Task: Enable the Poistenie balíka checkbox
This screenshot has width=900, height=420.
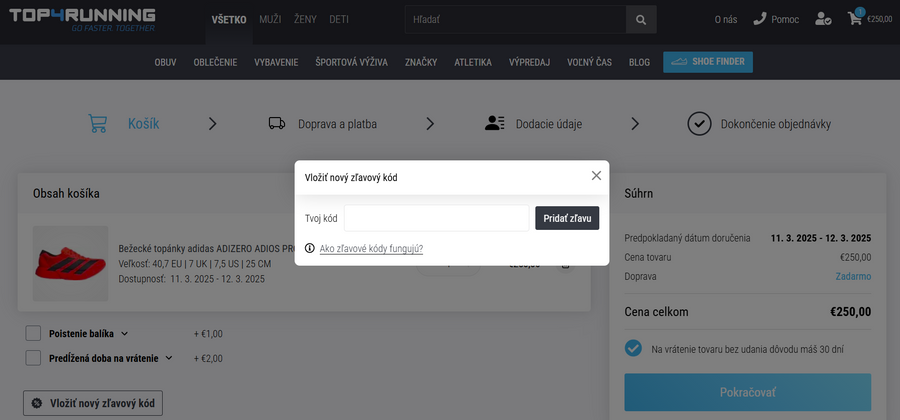Action: [33, 333]
